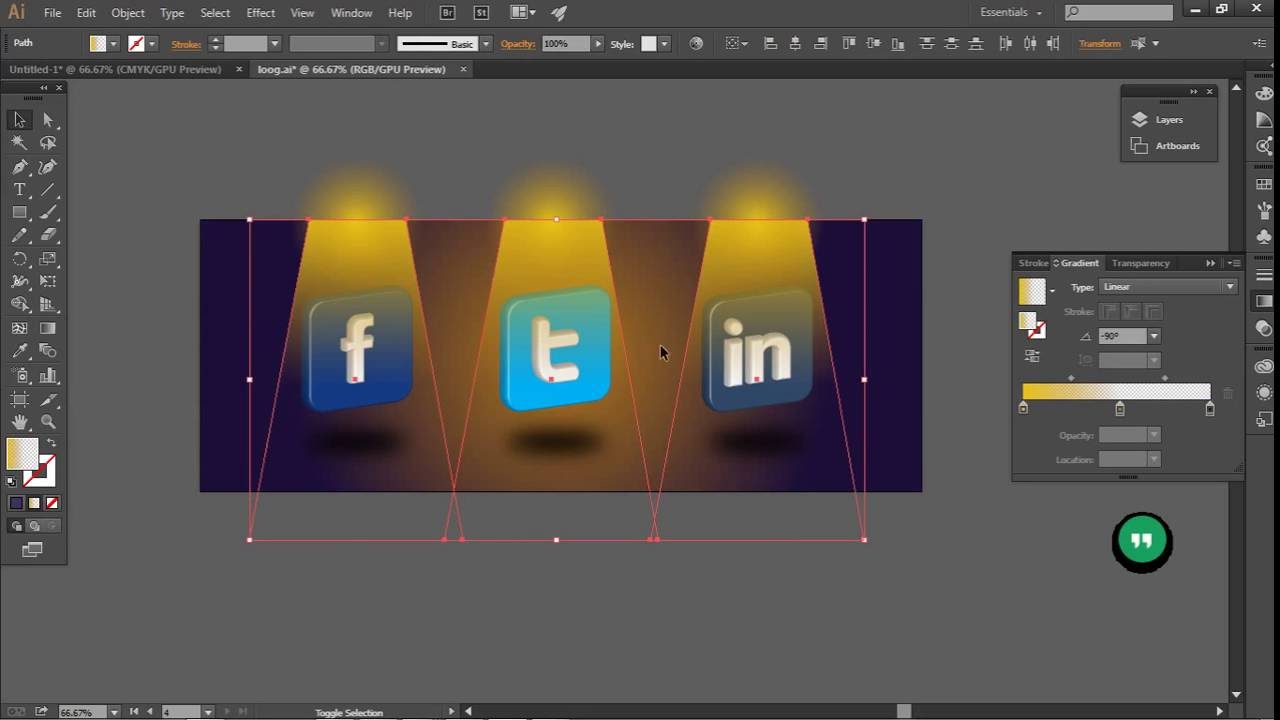This screenshot has height=720, width=1280.
Task: Open the Effect menu
Action: [x=260, y=13]
